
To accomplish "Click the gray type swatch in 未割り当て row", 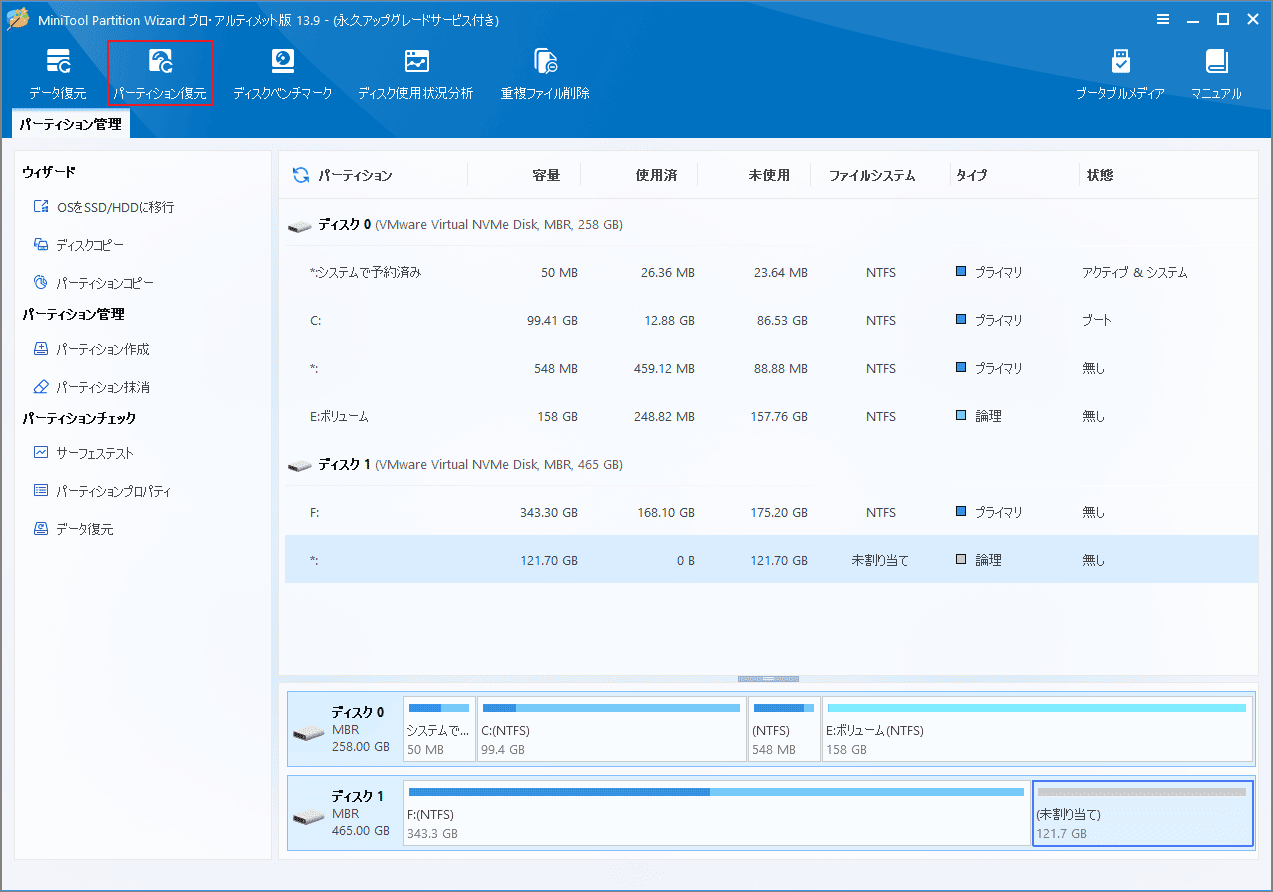I will (961, 560).
